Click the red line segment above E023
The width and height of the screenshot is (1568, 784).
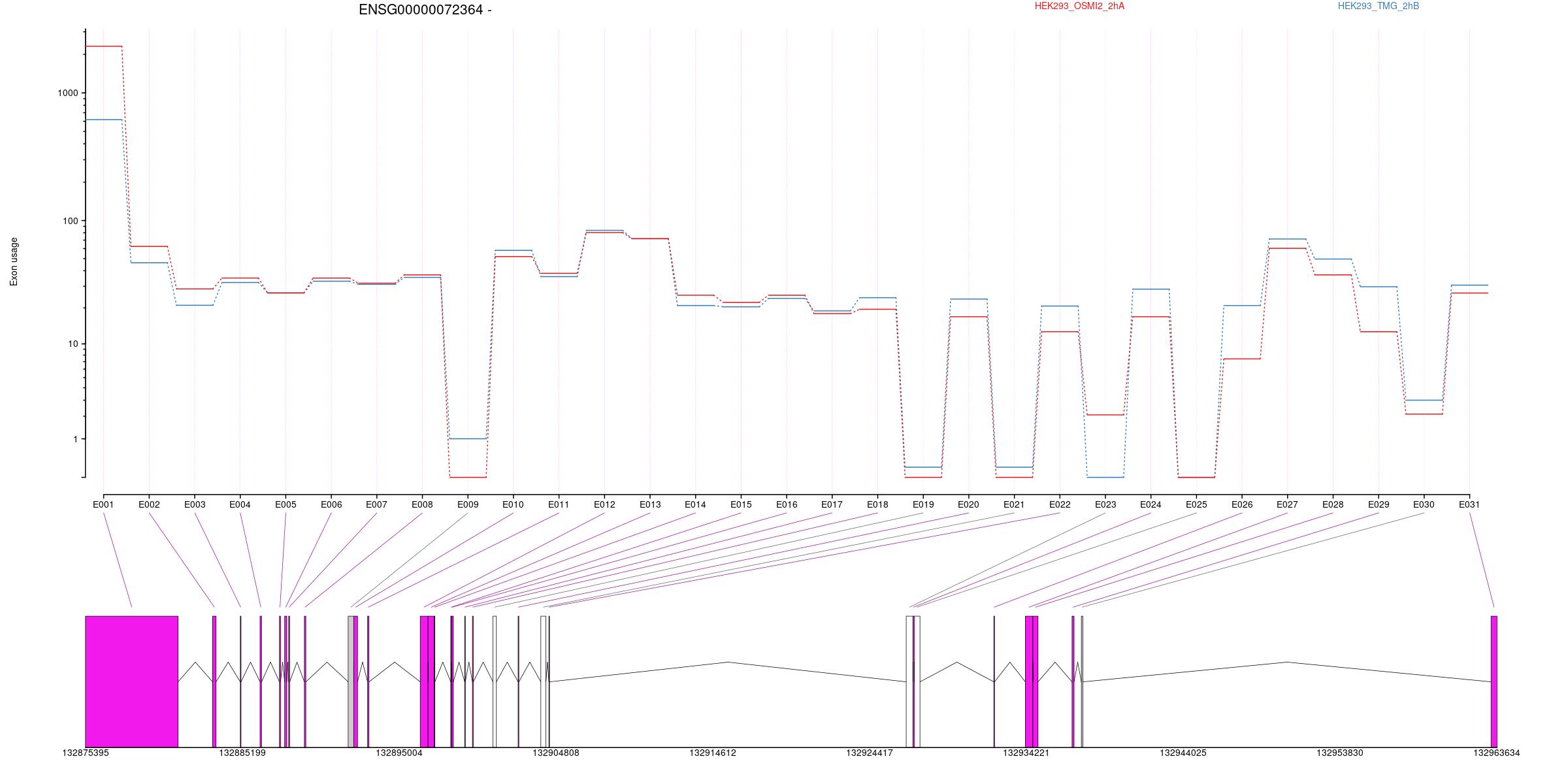click(1105, 415)
